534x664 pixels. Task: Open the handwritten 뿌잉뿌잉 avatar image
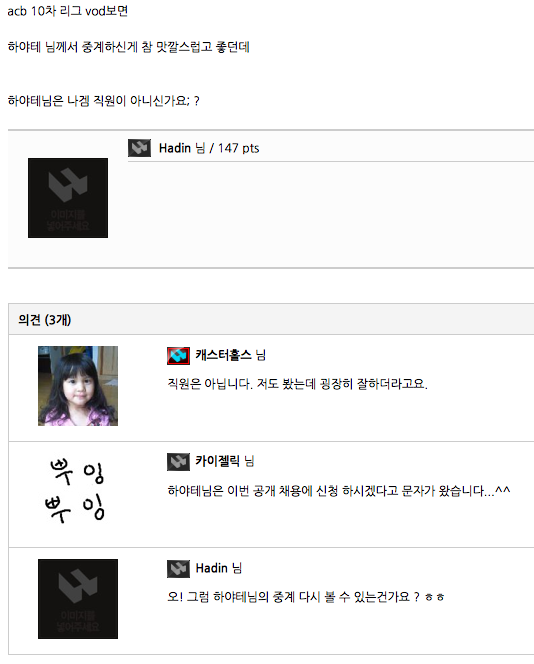(78, 490)
